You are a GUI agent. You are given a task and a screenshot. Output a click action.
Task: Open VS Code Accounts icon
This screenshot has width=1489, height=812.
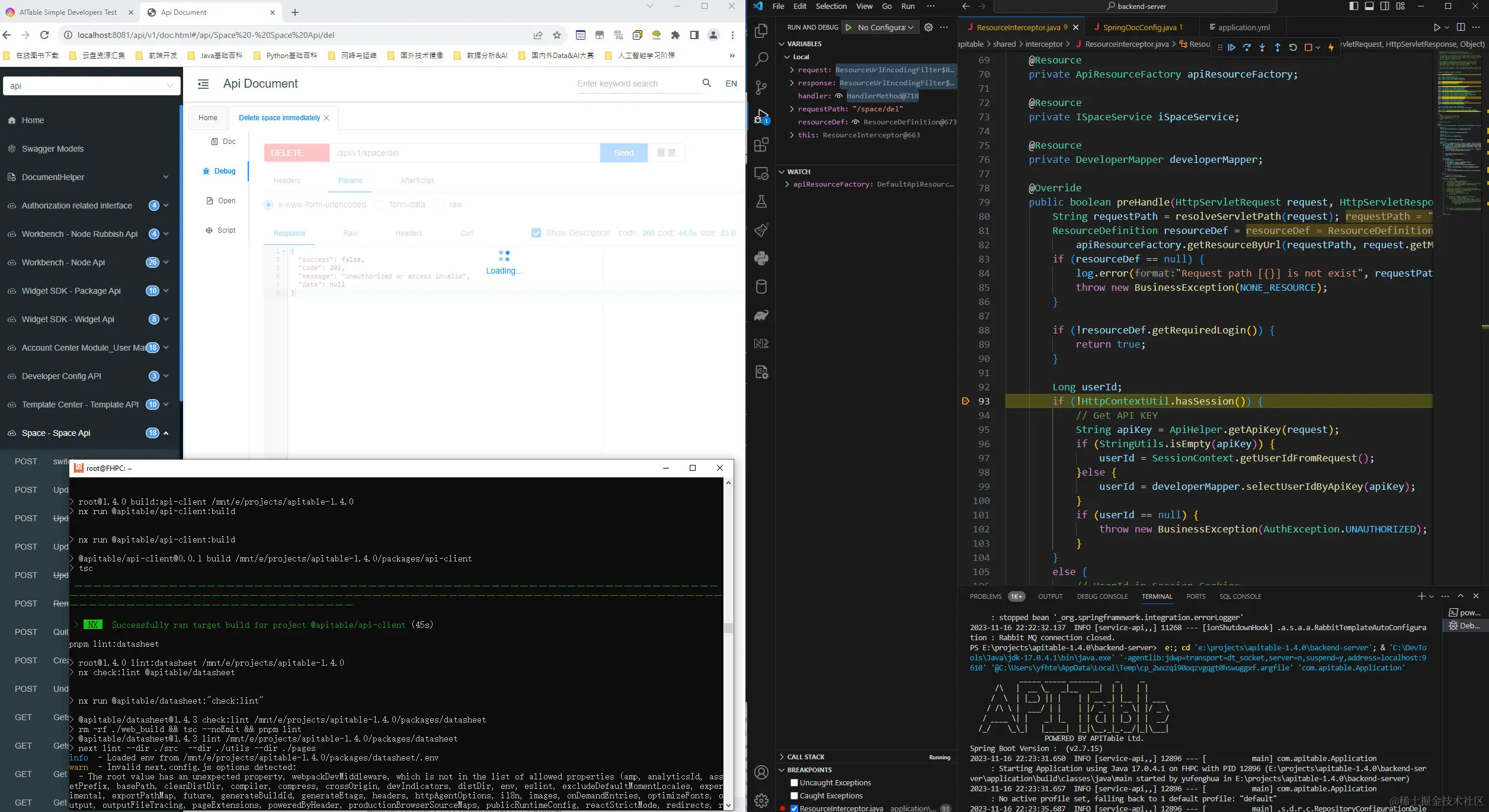761,772
